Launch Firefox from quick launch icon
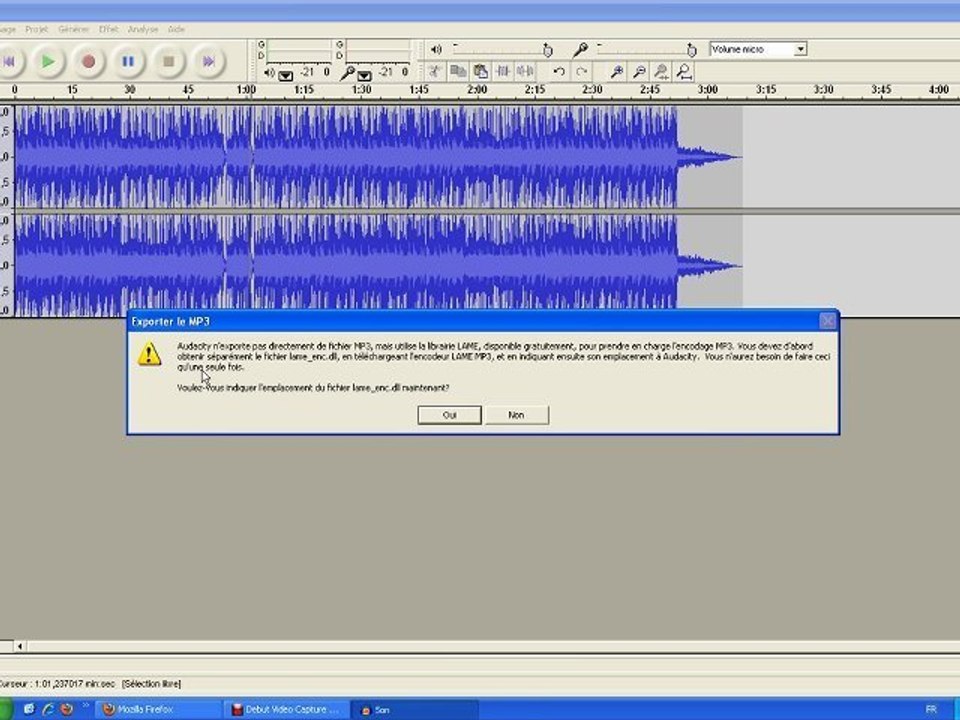This screenshot has height=720, width=960. (66, 710)
